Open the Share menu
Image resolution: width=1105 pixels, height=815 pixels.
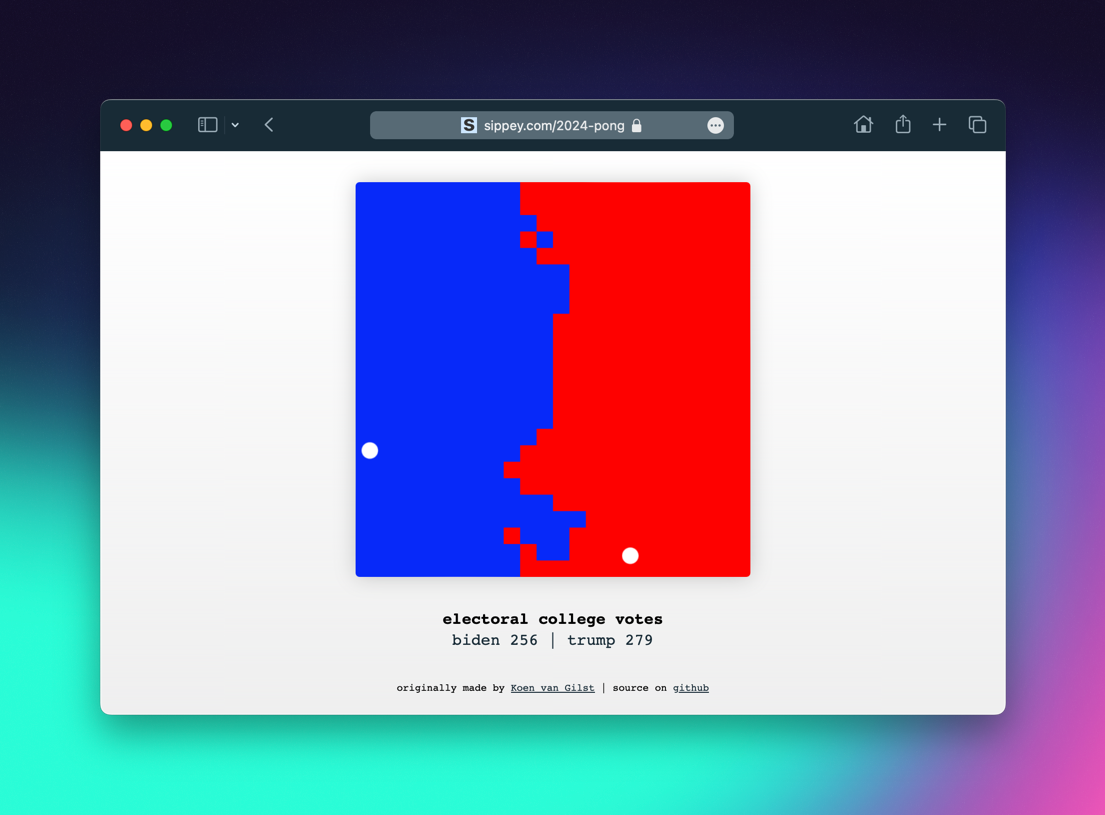[902, 125]
